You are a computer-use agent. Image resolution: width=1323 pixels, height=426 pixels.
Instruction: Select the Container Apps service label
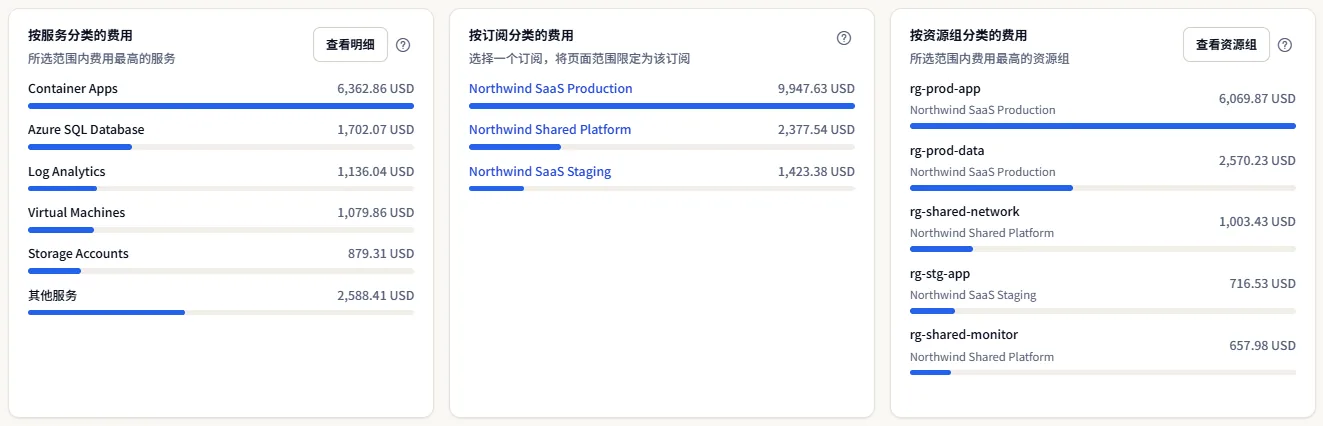point(73,89)
